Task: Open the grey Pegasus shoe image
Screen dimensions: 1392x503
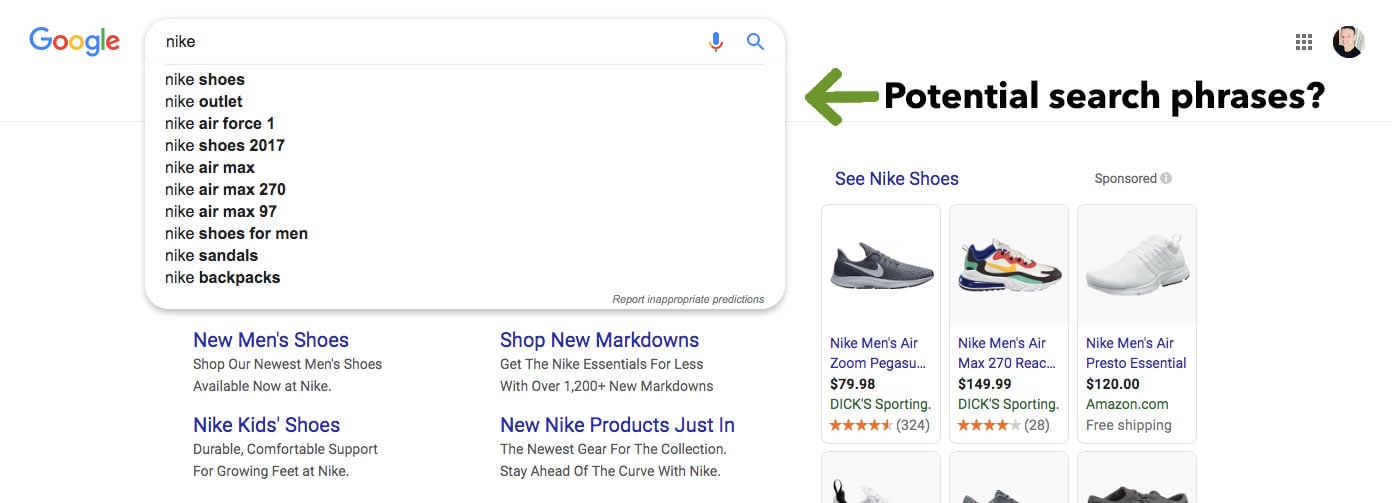Action: tap(881, 265)
